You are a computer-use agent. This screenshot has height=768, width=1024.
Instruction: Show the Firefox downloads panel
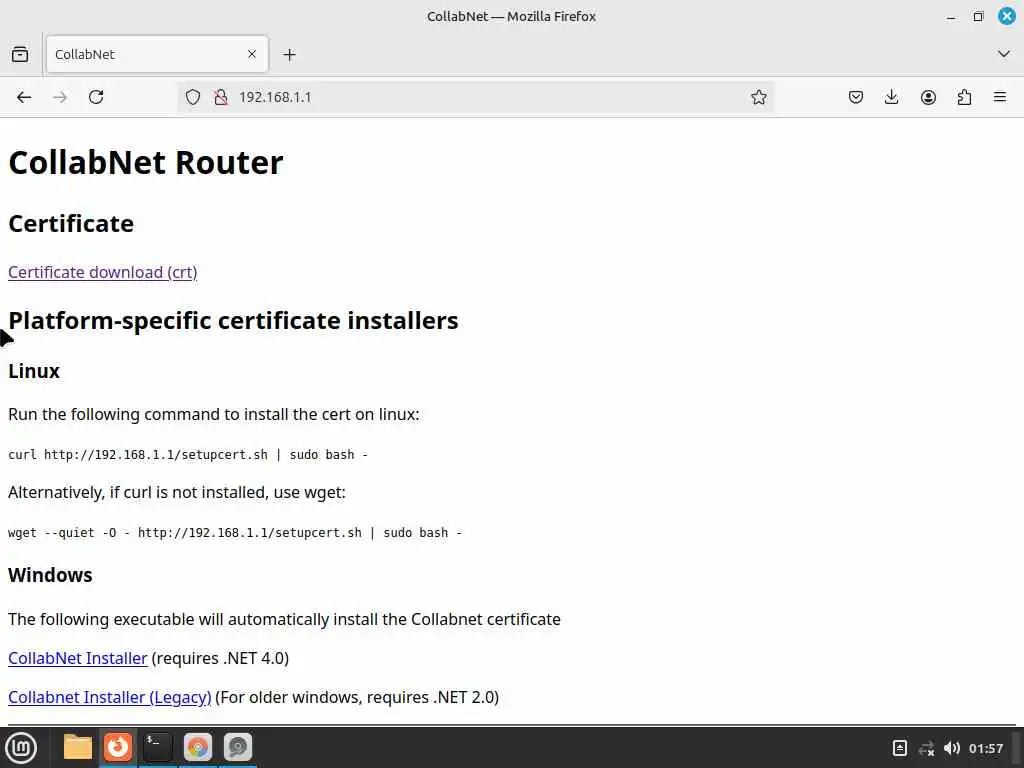click(891, 97)
